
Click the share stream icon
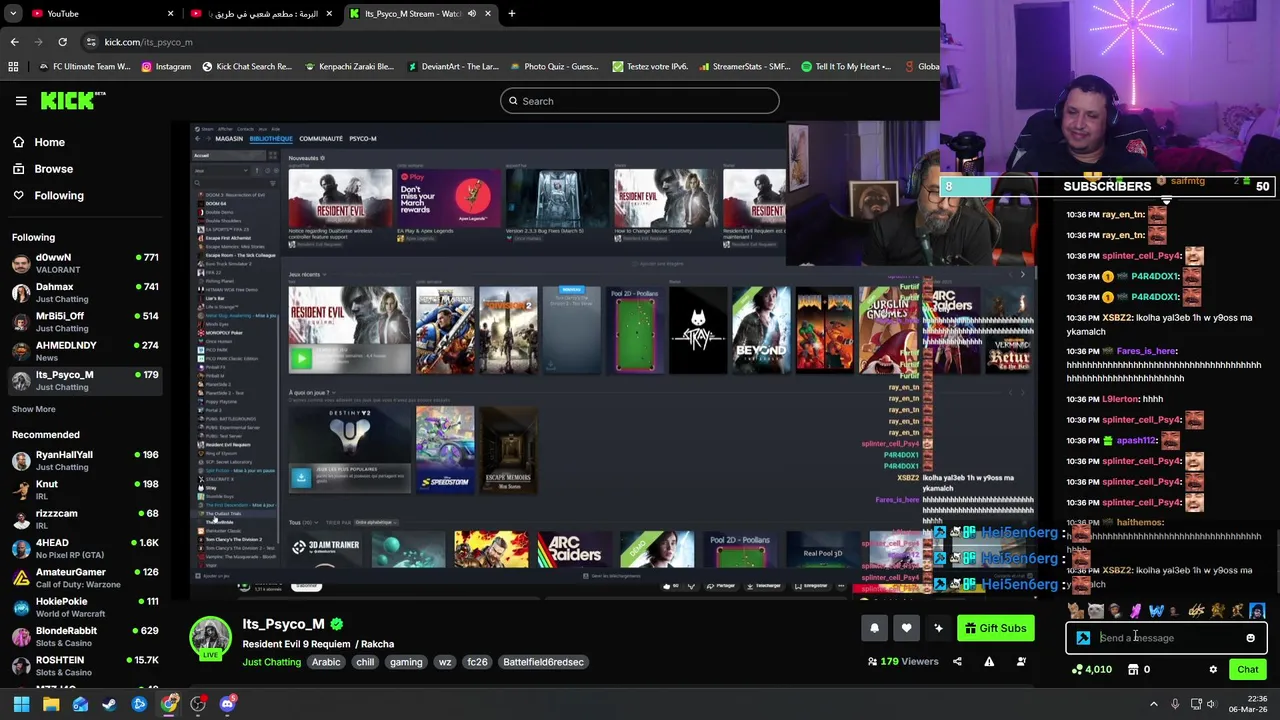point(957,661)
